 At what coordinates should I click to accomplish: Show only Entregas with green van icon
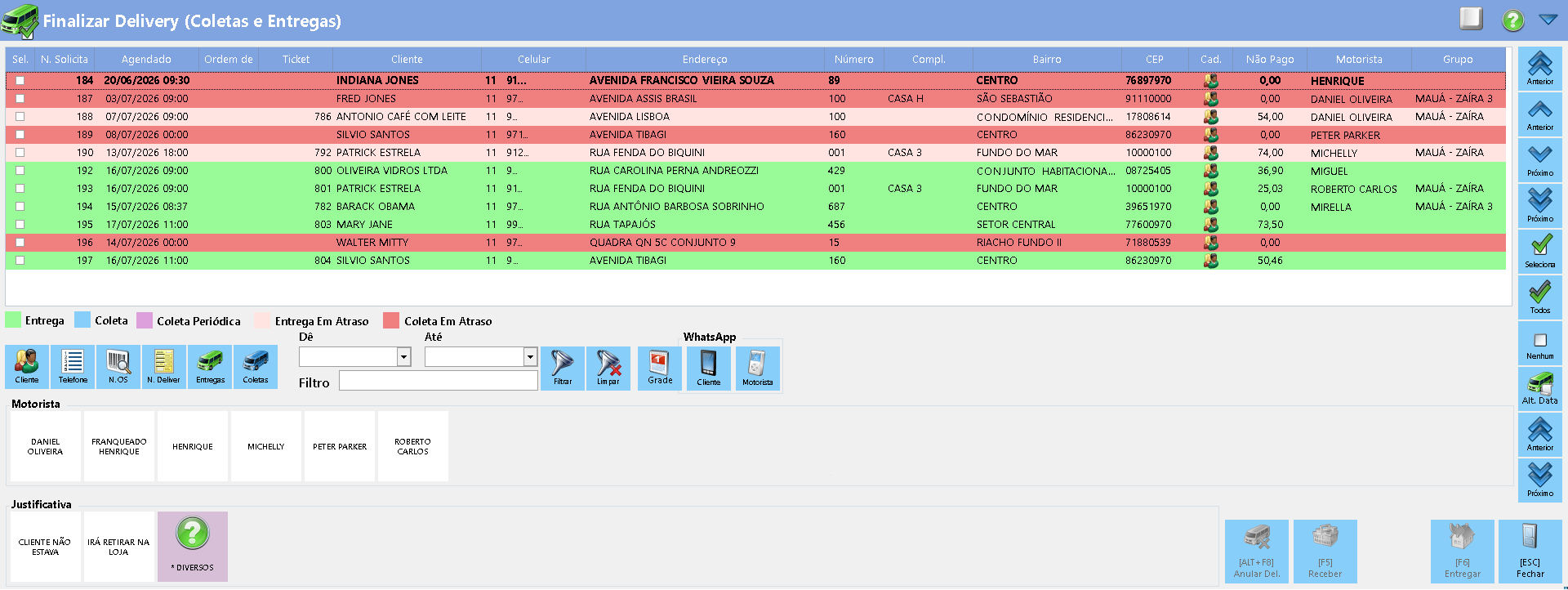pyautogui.click(x=210, y=367)
